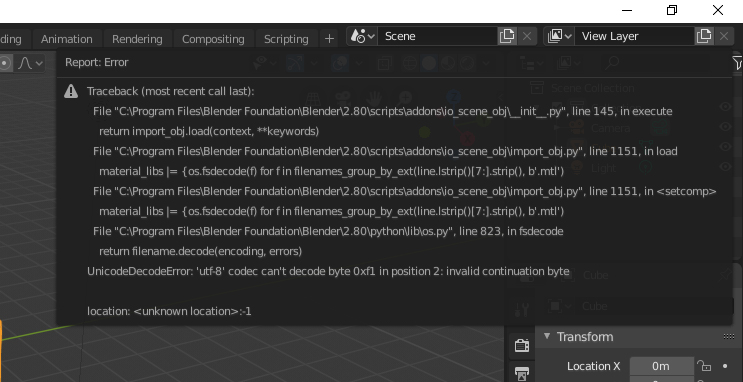
Task: Open the Output properties printer icon
Action: [x=522, y=373]
